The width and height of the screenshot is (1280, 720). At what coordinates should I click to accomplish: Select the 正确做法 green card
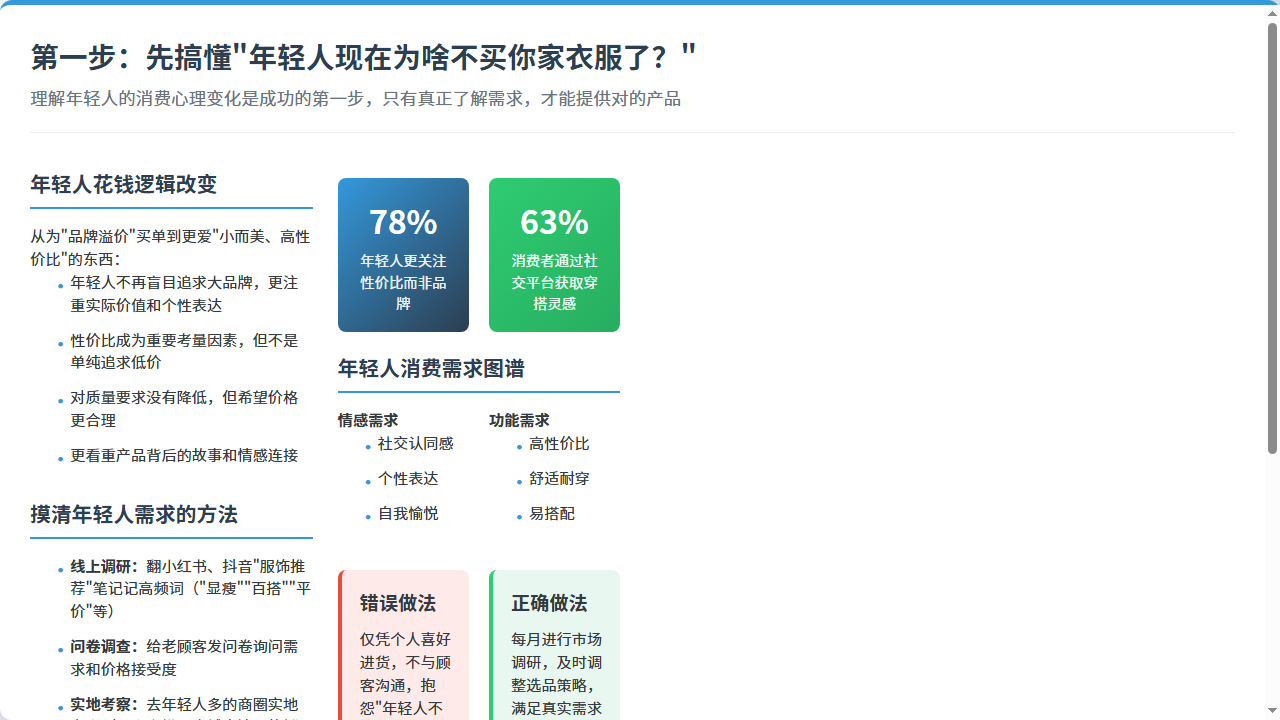tap(555, 645)
